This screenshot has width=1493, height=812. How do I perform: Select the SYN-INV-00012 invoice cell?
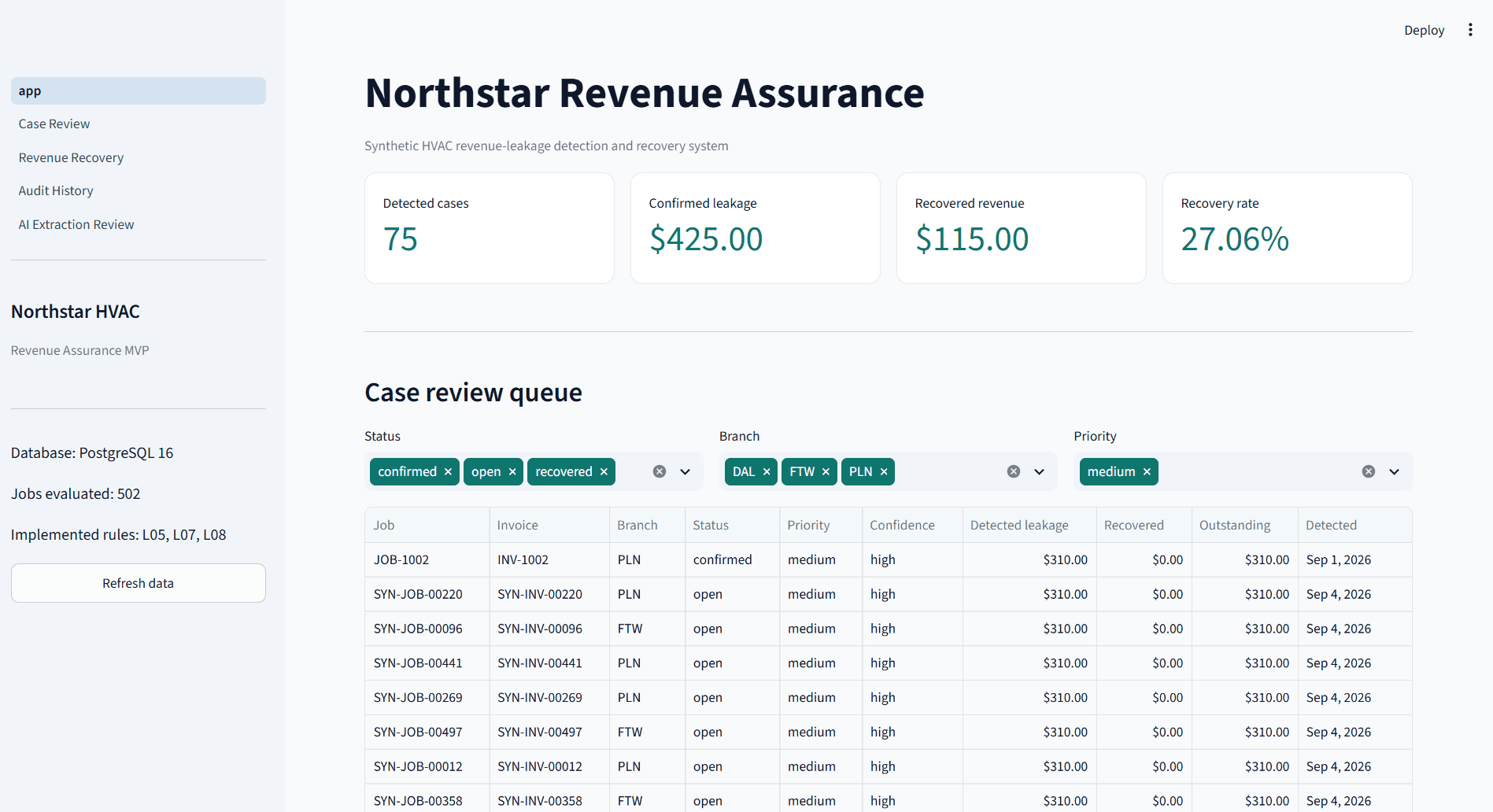(x=549, y=766)
